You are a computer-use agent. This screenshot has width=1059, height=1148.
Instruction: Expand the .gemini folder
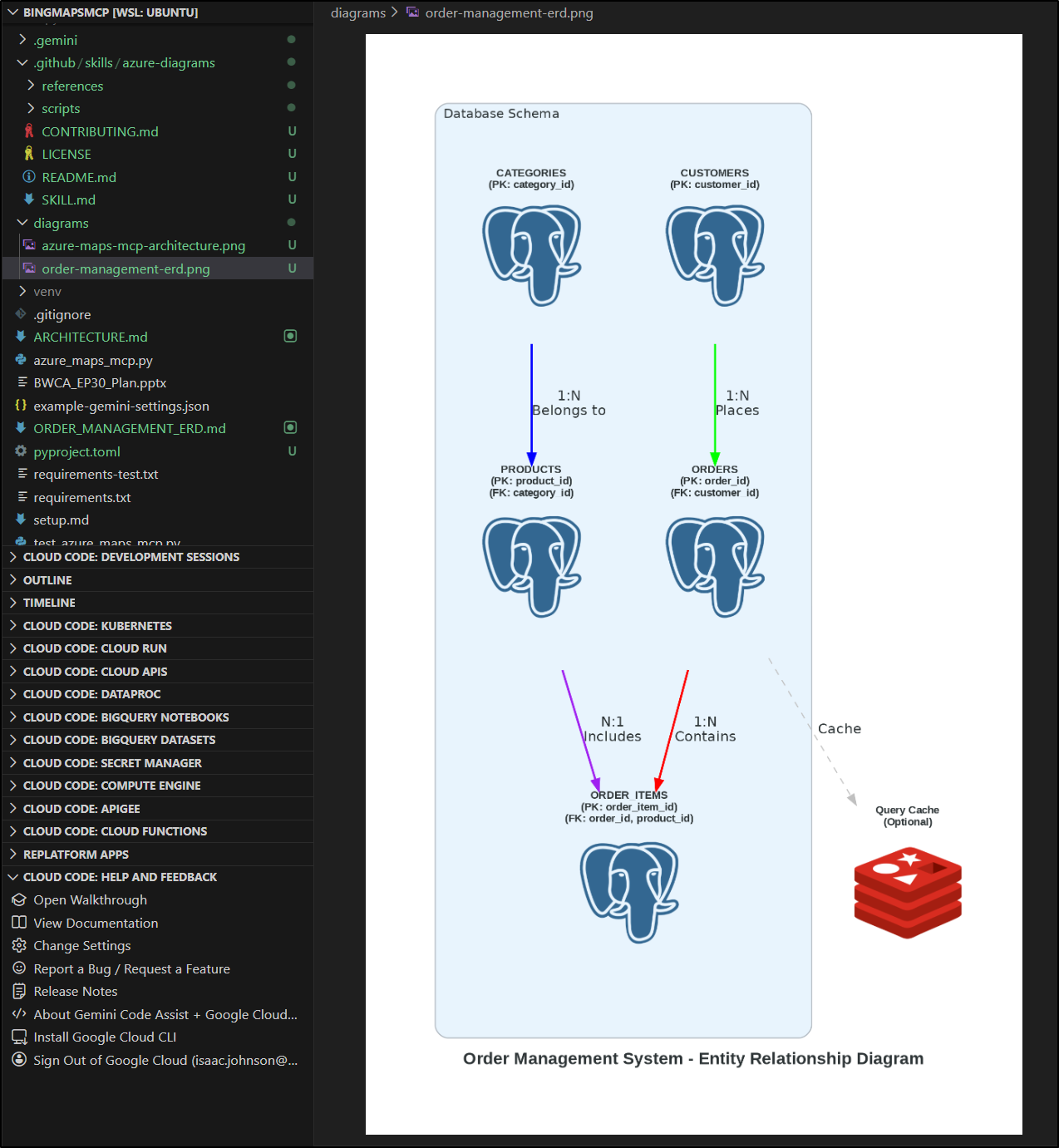click(x=55, y=40)
